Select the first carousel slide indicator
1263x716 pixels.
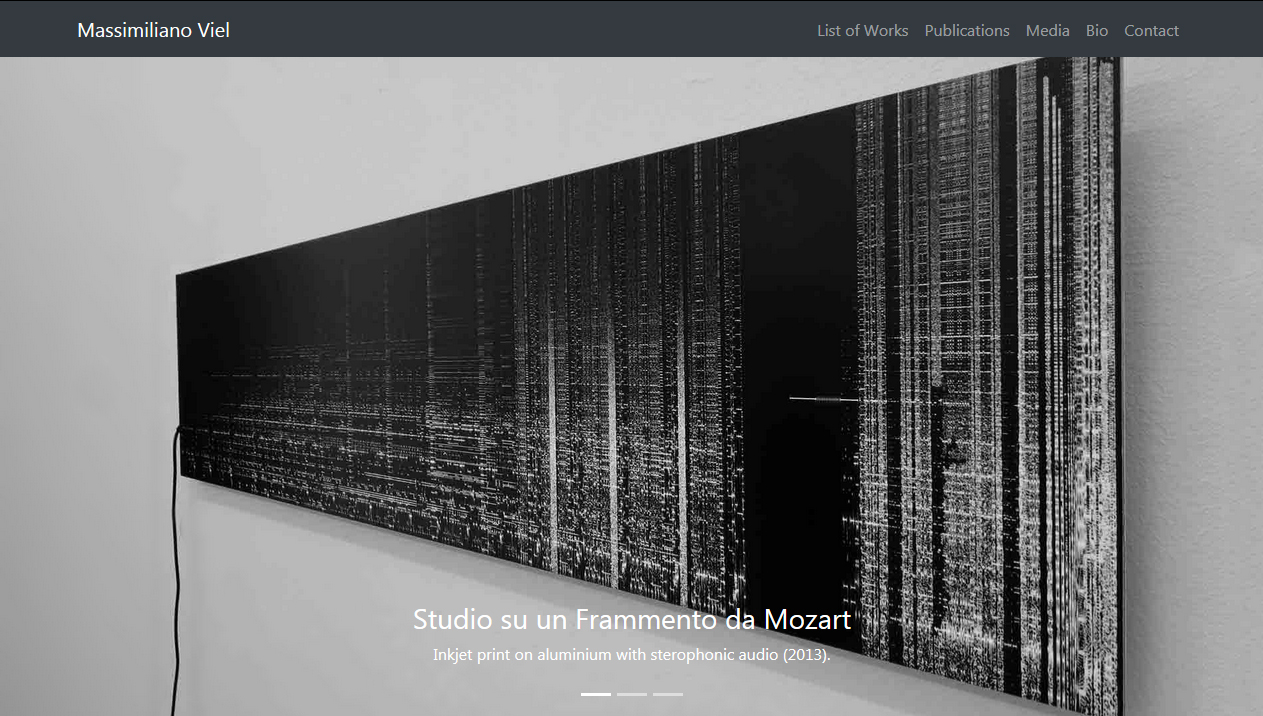[x=596, y=694]
